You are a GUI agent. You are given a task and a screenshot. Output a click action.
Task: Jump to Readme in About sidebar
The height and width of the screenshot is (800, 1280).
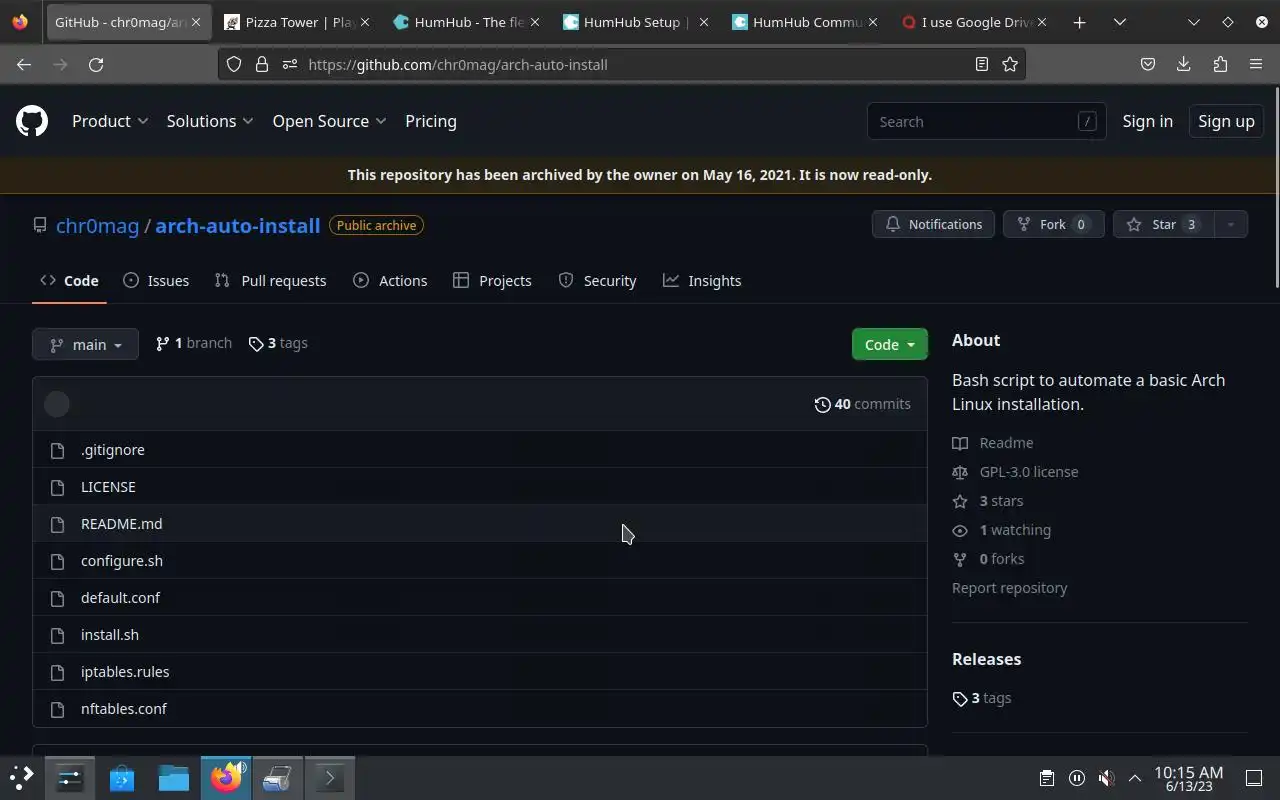point(993,443)
